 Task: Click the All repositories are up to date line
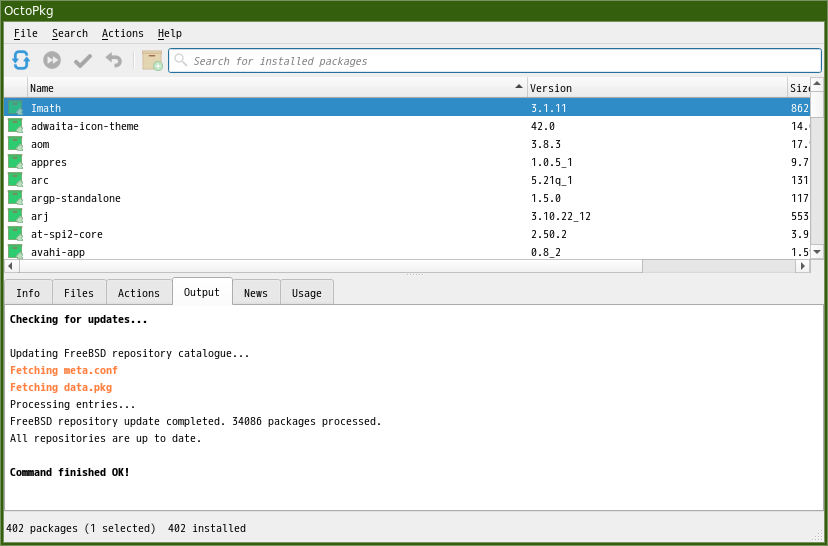point(106,438)
